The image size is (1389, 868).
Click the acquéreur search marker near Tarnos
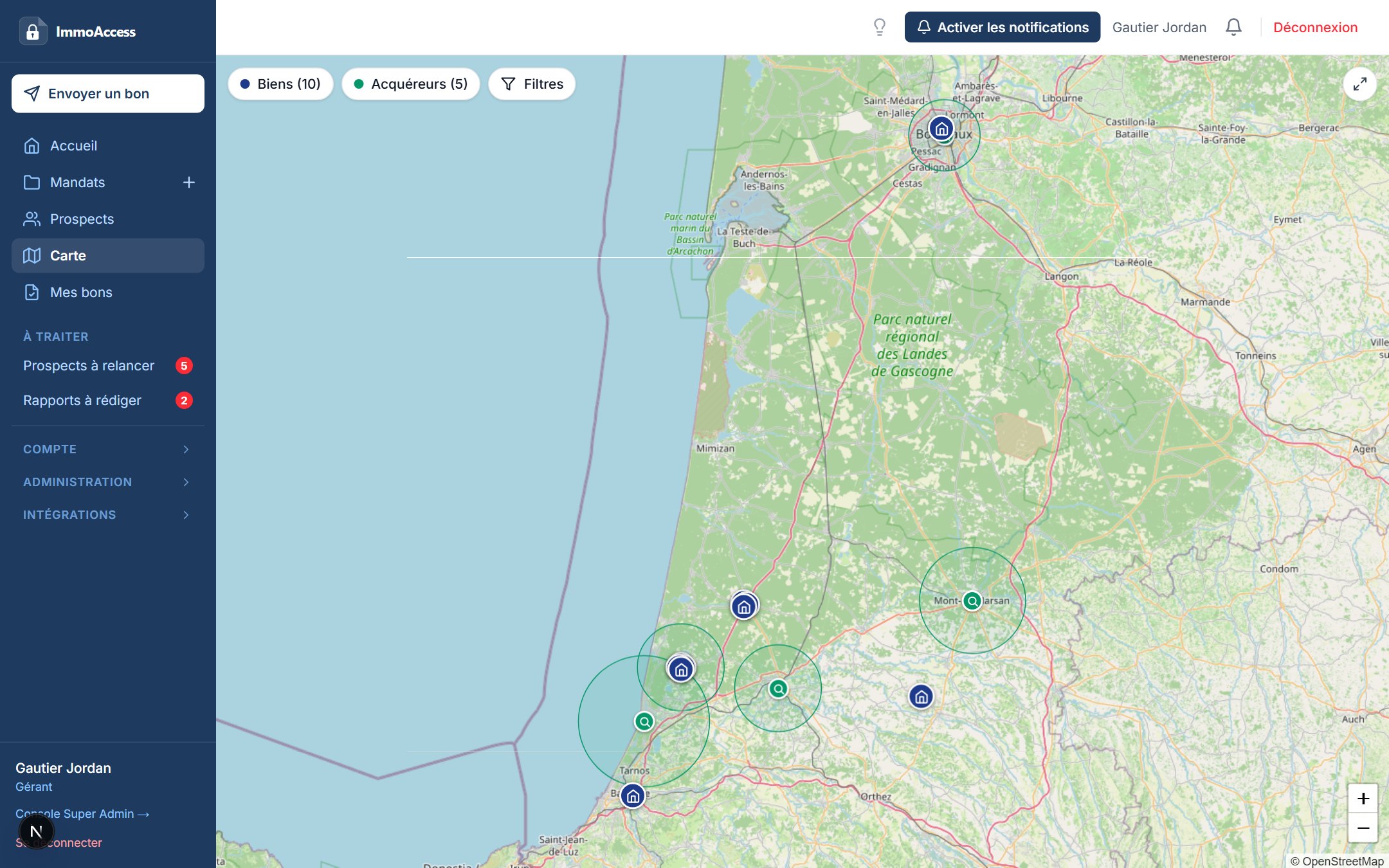point(644,721)
